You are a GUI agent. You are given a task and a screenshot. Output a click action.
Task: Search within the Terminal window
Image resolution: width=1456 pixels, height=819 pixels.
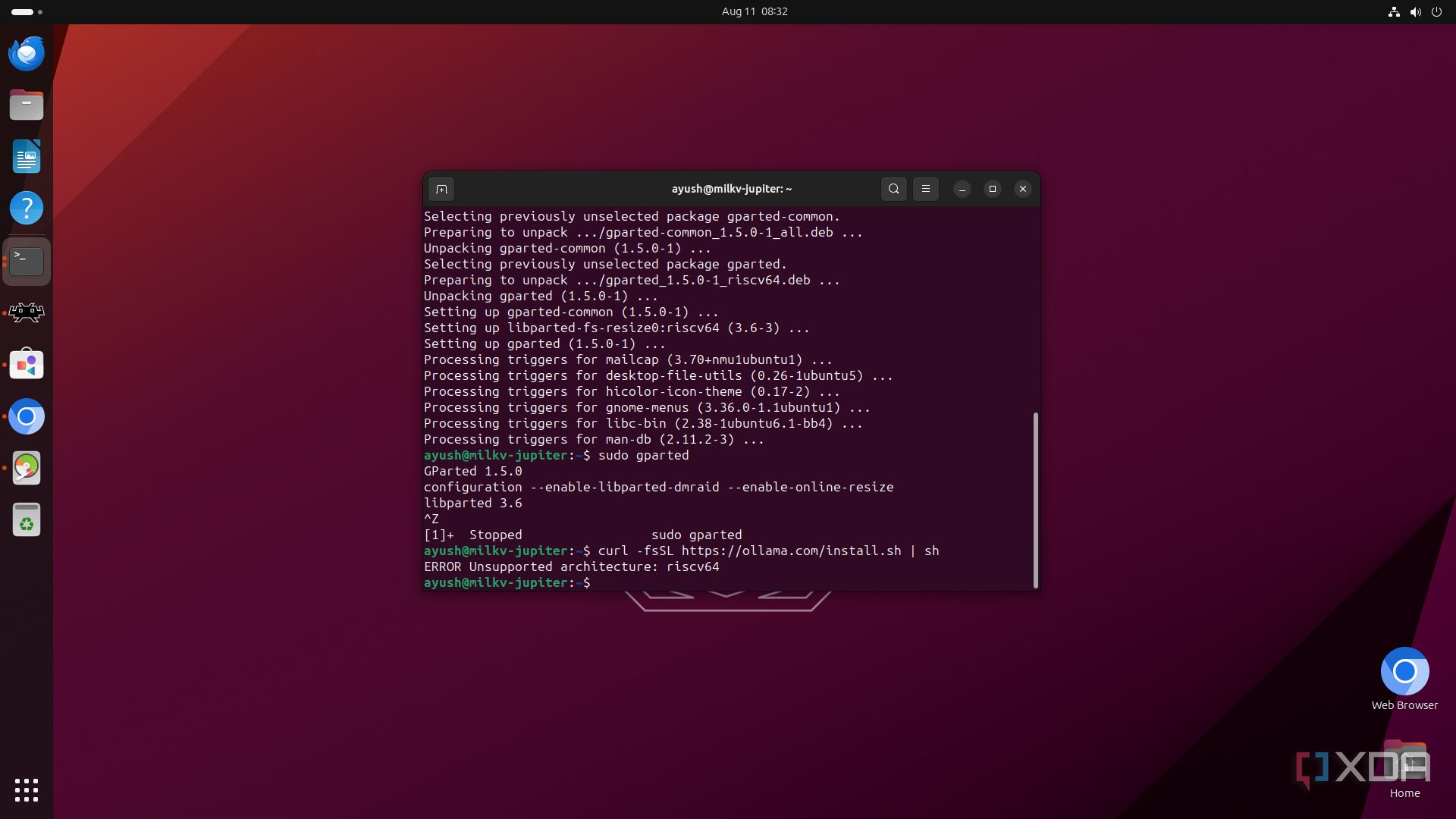(893, 189)
